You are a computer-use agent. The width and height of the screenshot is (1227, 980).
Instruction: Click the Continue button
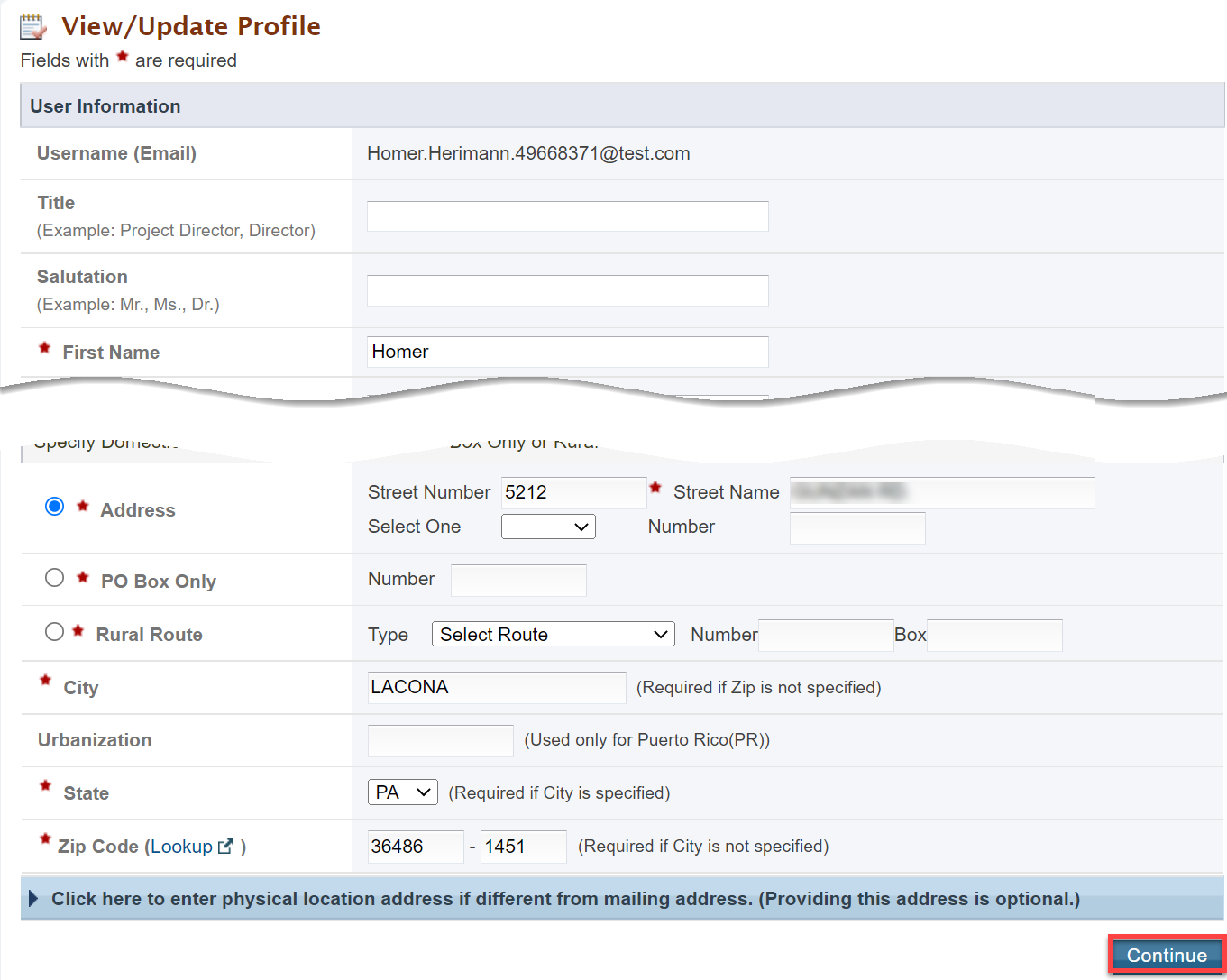[x=1167, y=956]
